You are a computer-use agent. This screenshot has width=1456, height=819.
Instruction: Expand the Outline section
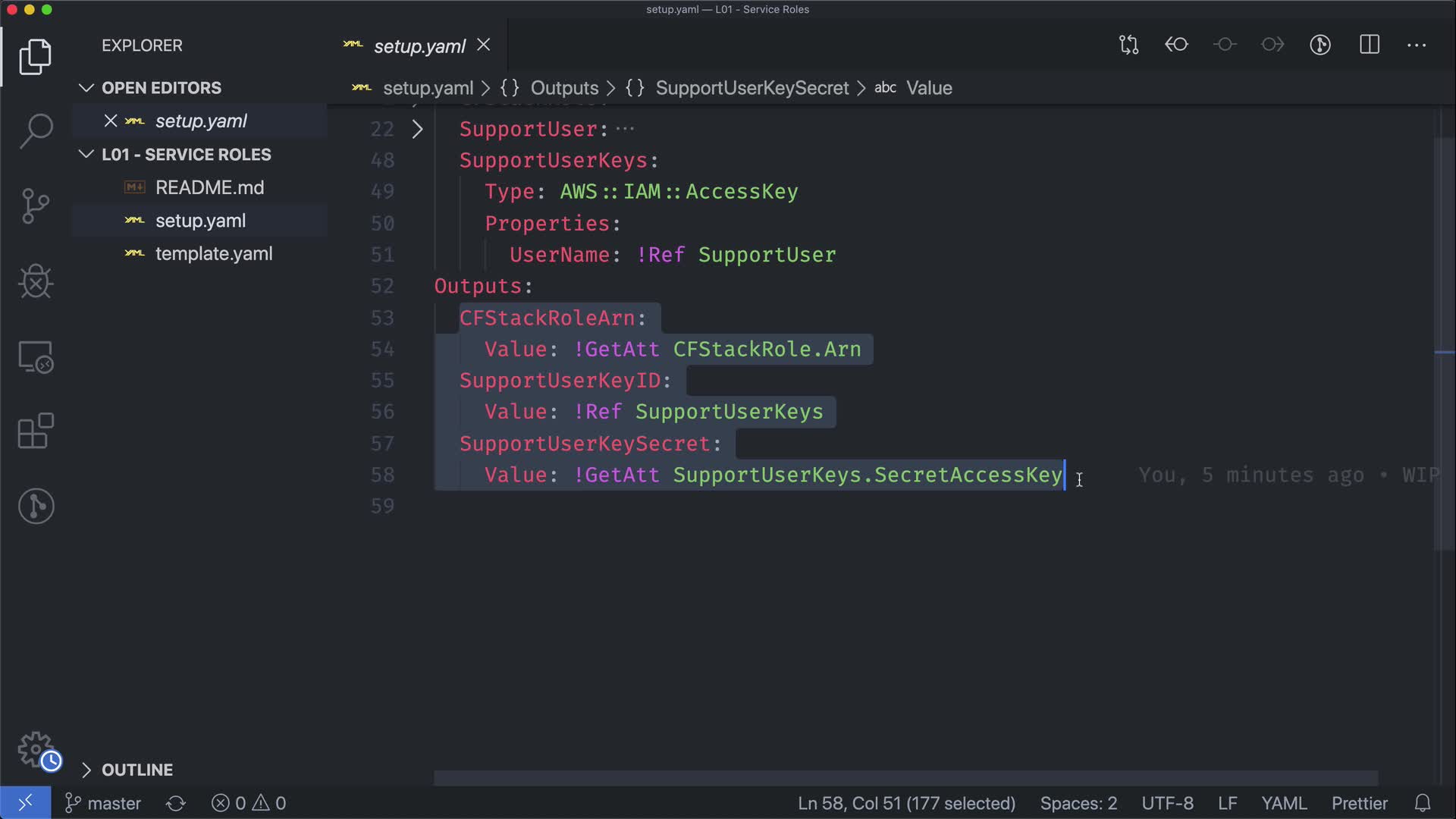click(x=86, y=770)
